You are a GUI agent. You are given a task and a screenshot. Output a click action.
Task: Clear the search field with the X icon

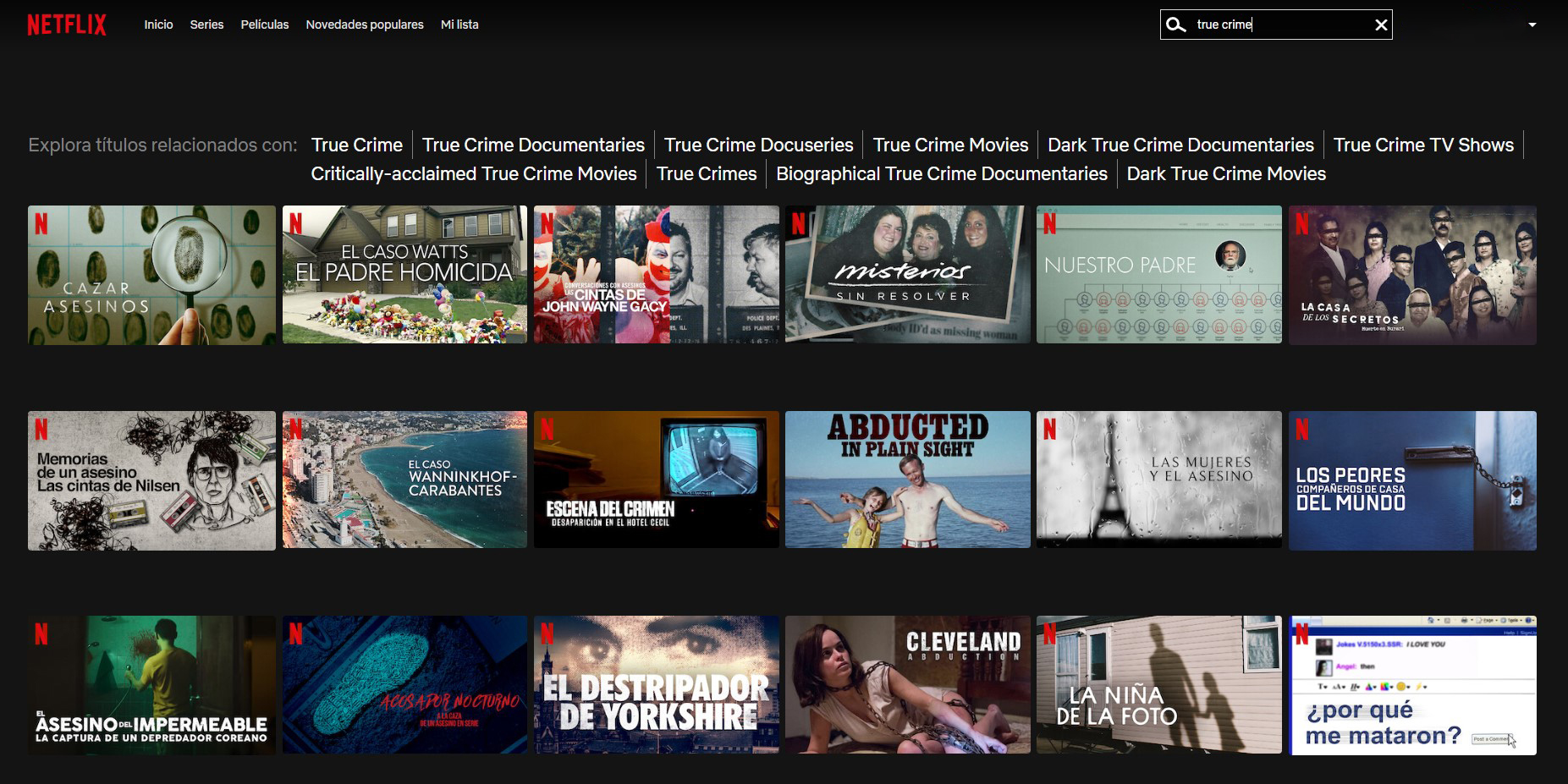[x=1382, y=25]
